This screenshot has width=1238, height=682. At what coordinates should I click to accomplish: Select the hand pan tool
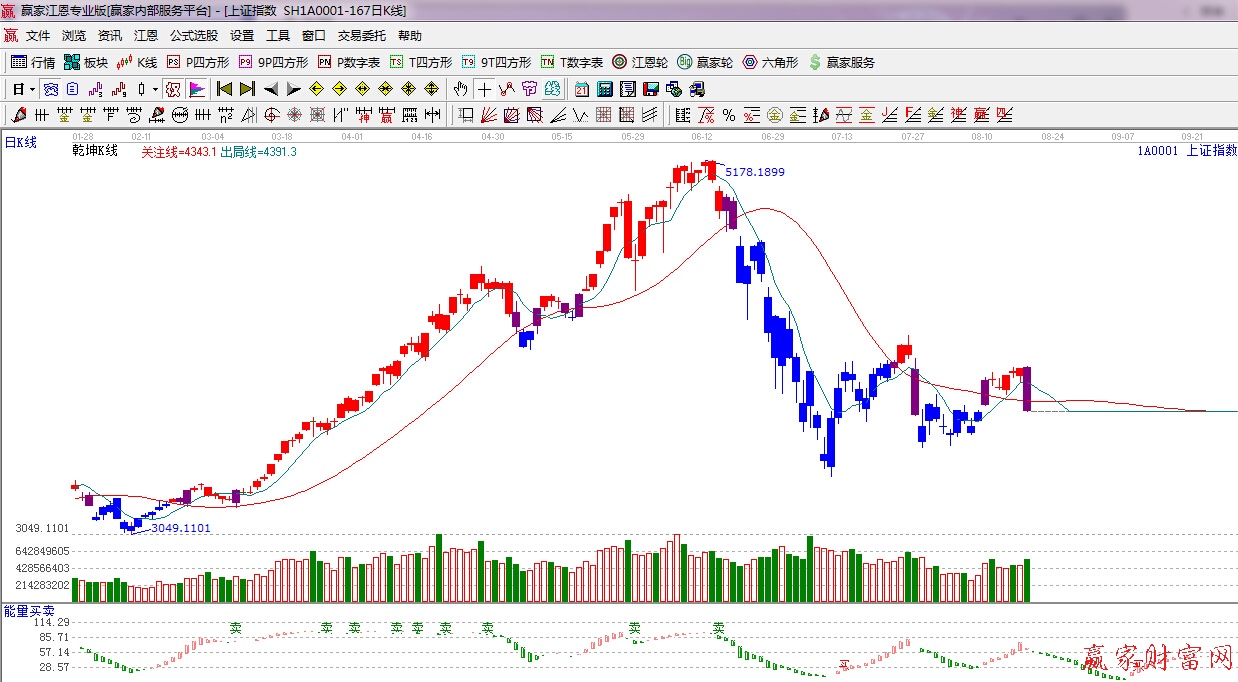(x=461, y=89)
